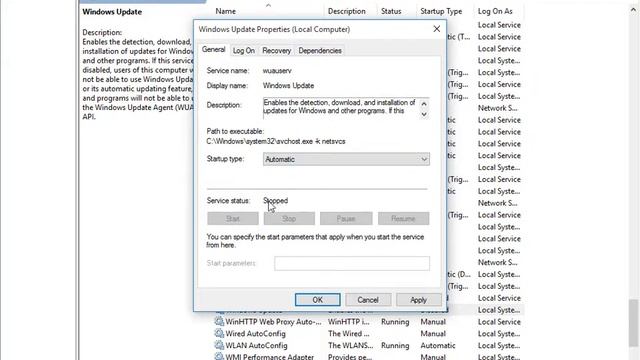Switch to the General tab

213,50
